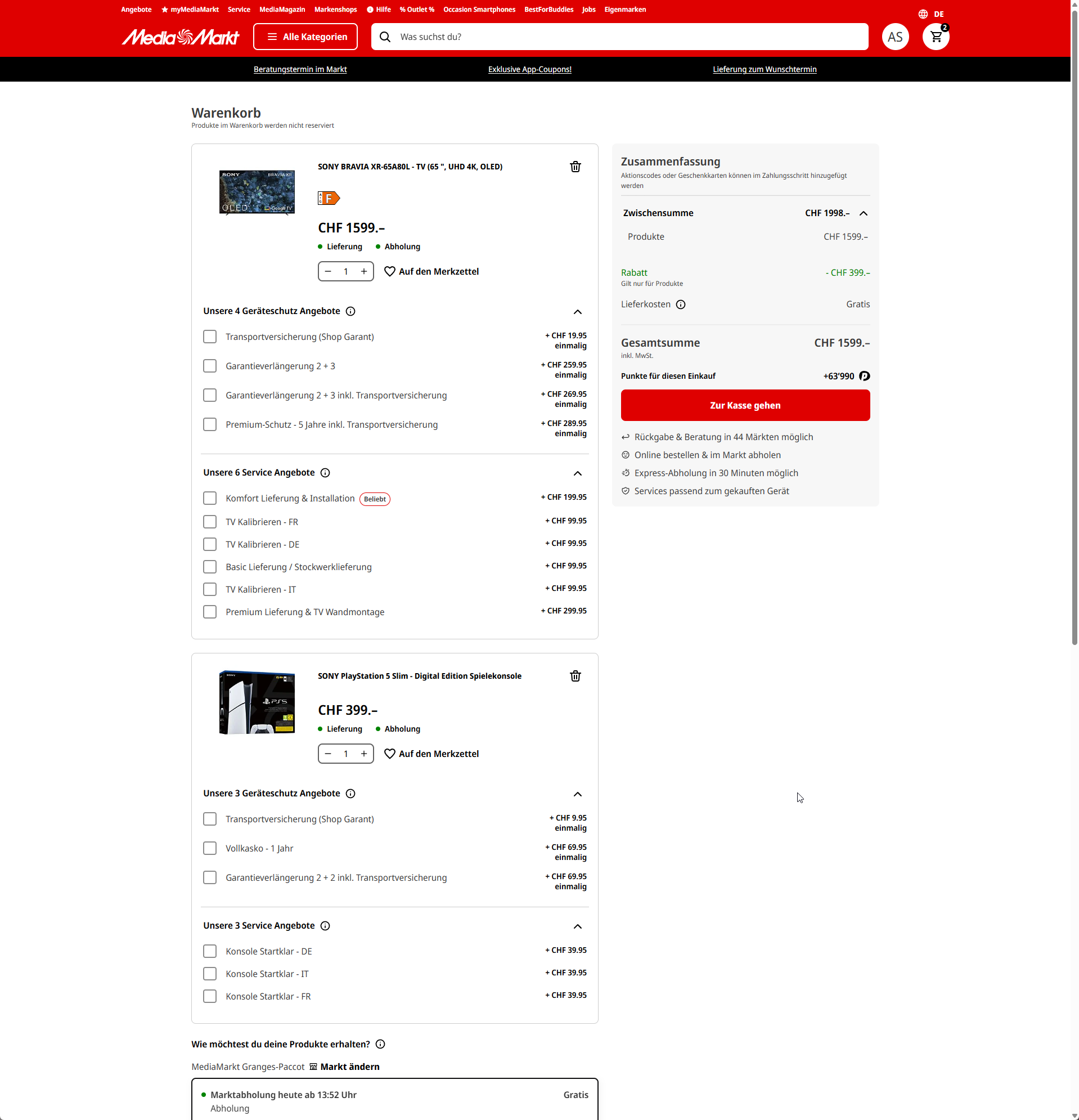This screenshot has width=1079, height=1120.
Task: Show info for 3 Geräteschutz Angebote
Action: [x=350, y=794]
